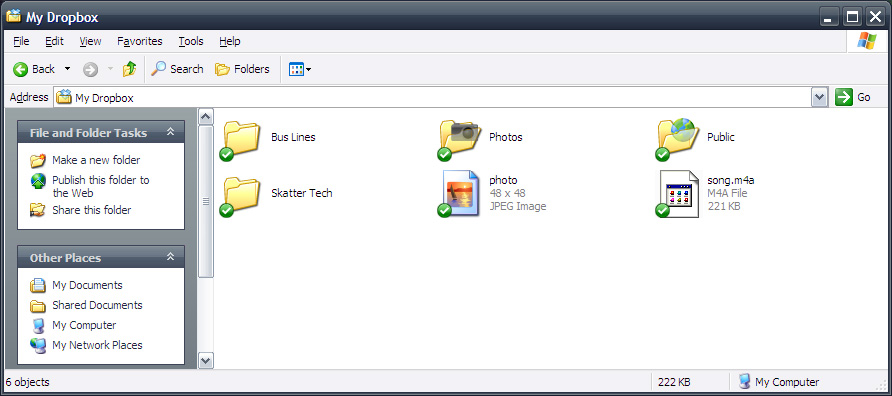892x396 pixels.
Task: Click the Address field showing My Dropbox
Action: pos(432,97)
